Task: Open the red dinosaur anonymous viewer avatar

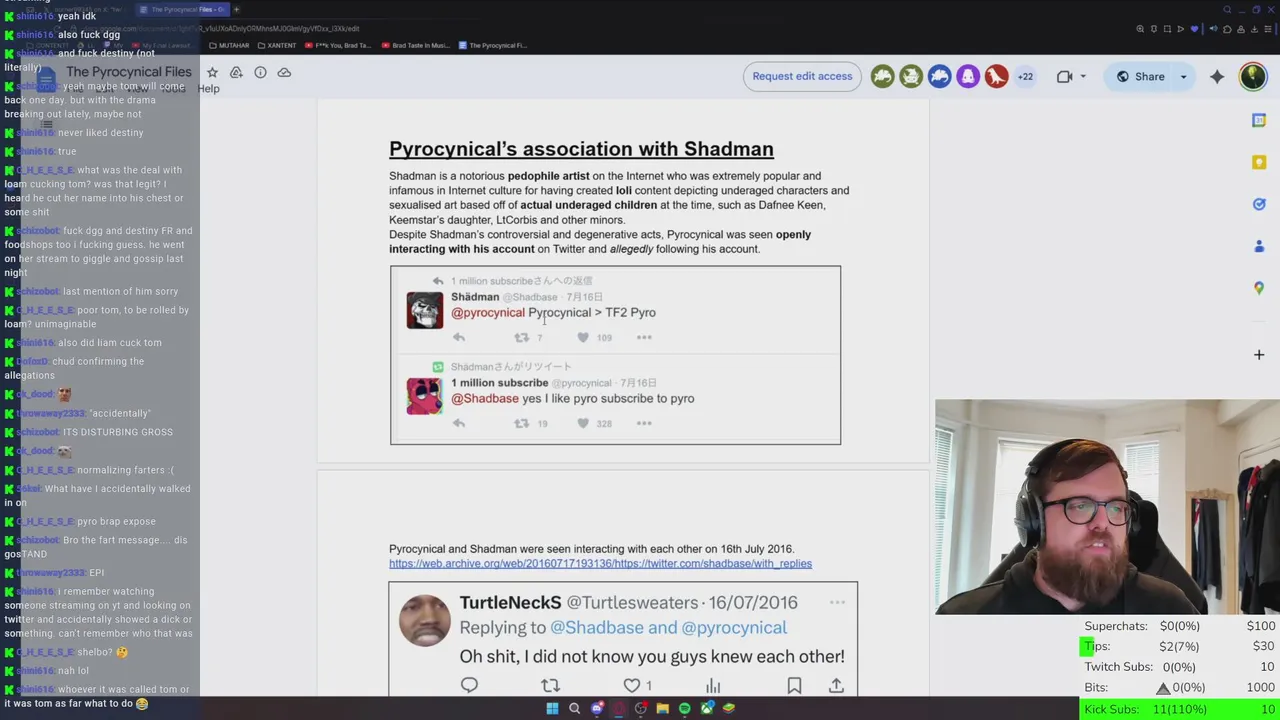Action: click(x=996, y=76)
